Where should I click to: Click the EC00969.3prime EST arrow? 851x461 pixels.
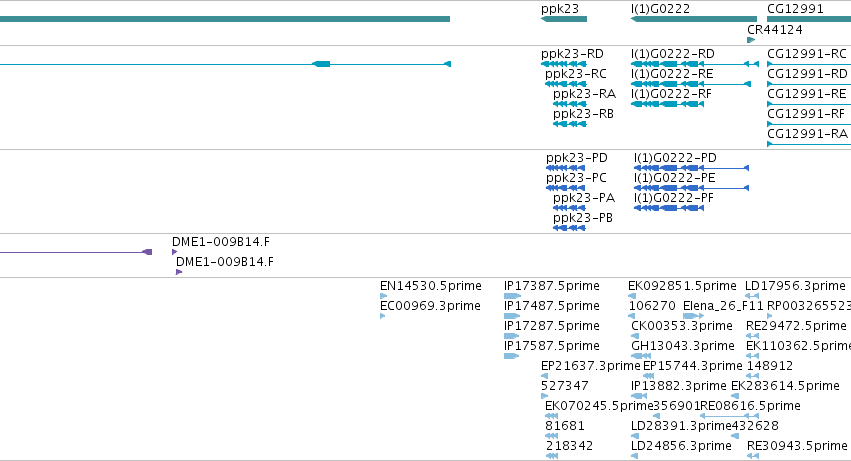click(x=383, y=316)
